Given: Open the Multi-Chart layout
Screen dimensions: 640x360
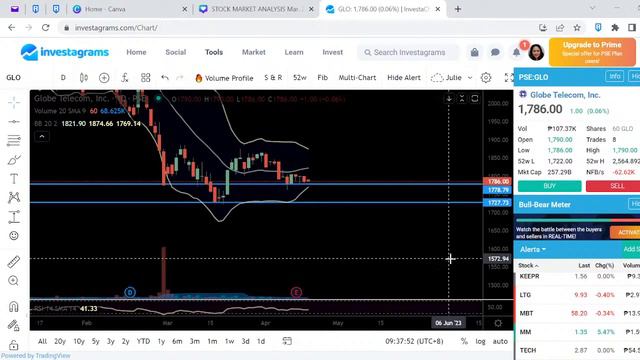Looking at the screenshot, I should (357, 78).
